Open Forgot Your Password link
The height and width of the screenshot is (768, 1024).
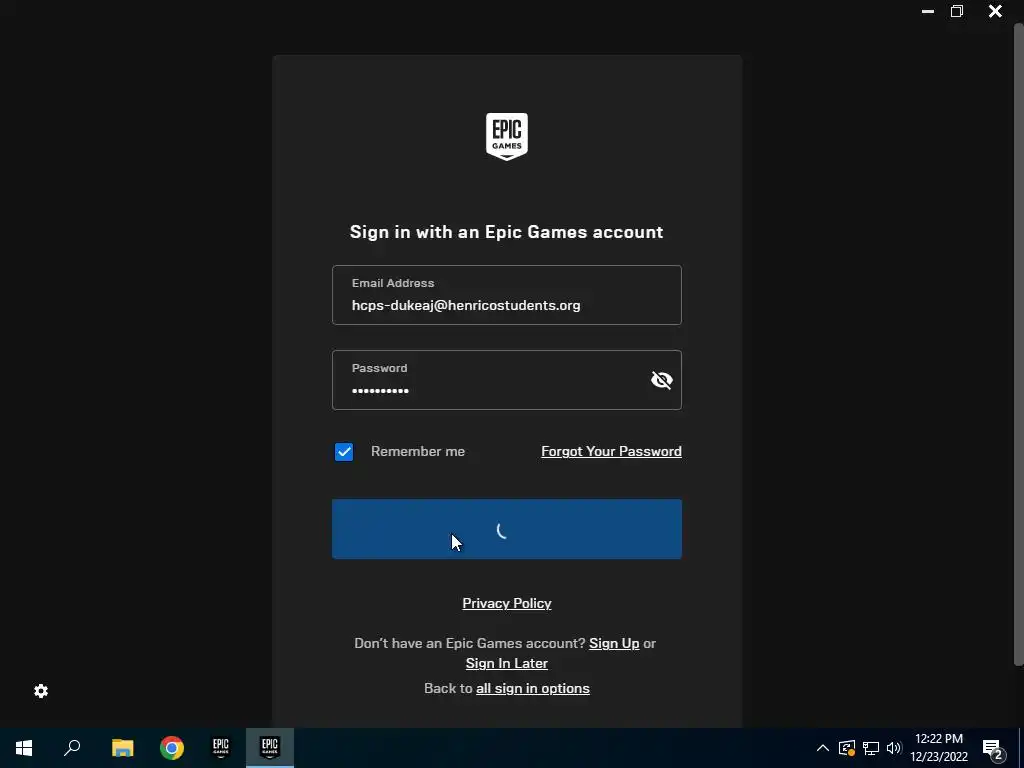[611, 451]
